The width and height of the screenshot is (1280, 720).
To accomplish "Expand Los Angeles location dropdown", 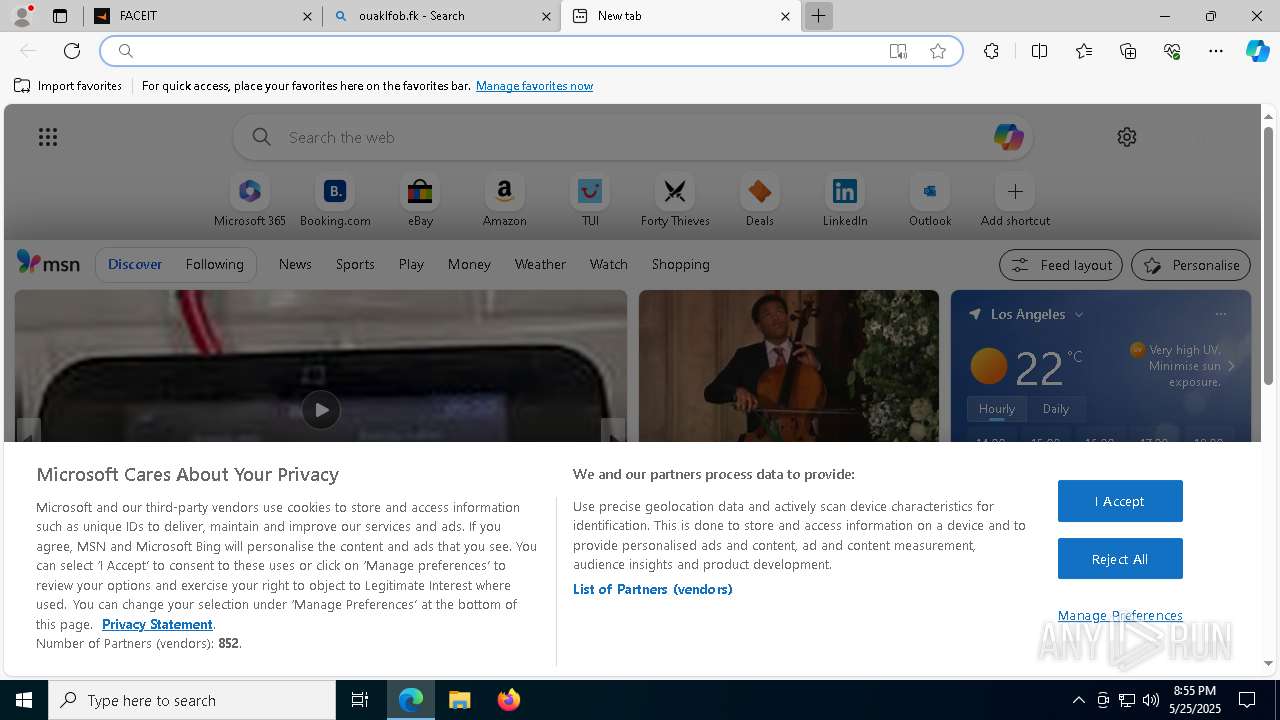I will 1079,314.
